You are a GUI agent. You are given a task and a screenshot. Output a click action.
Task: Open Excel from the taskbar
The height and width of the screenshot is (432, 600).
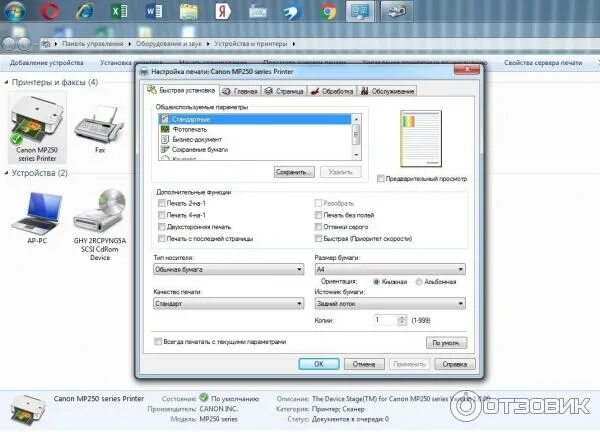pyautogui.click(x=119, y=11)
